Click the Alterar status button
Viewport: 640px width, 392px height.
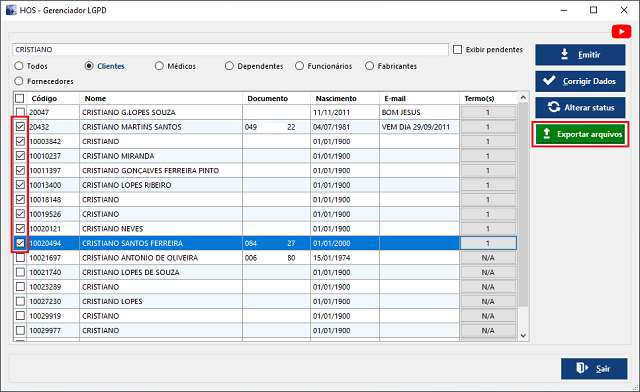tap(580, 107)
